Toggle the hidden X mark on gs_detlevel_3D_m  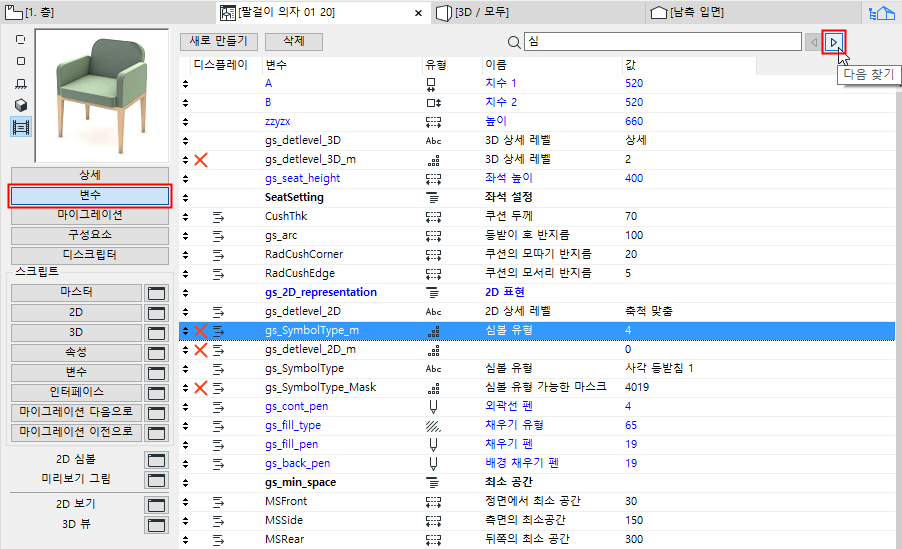tap(201, 160)
